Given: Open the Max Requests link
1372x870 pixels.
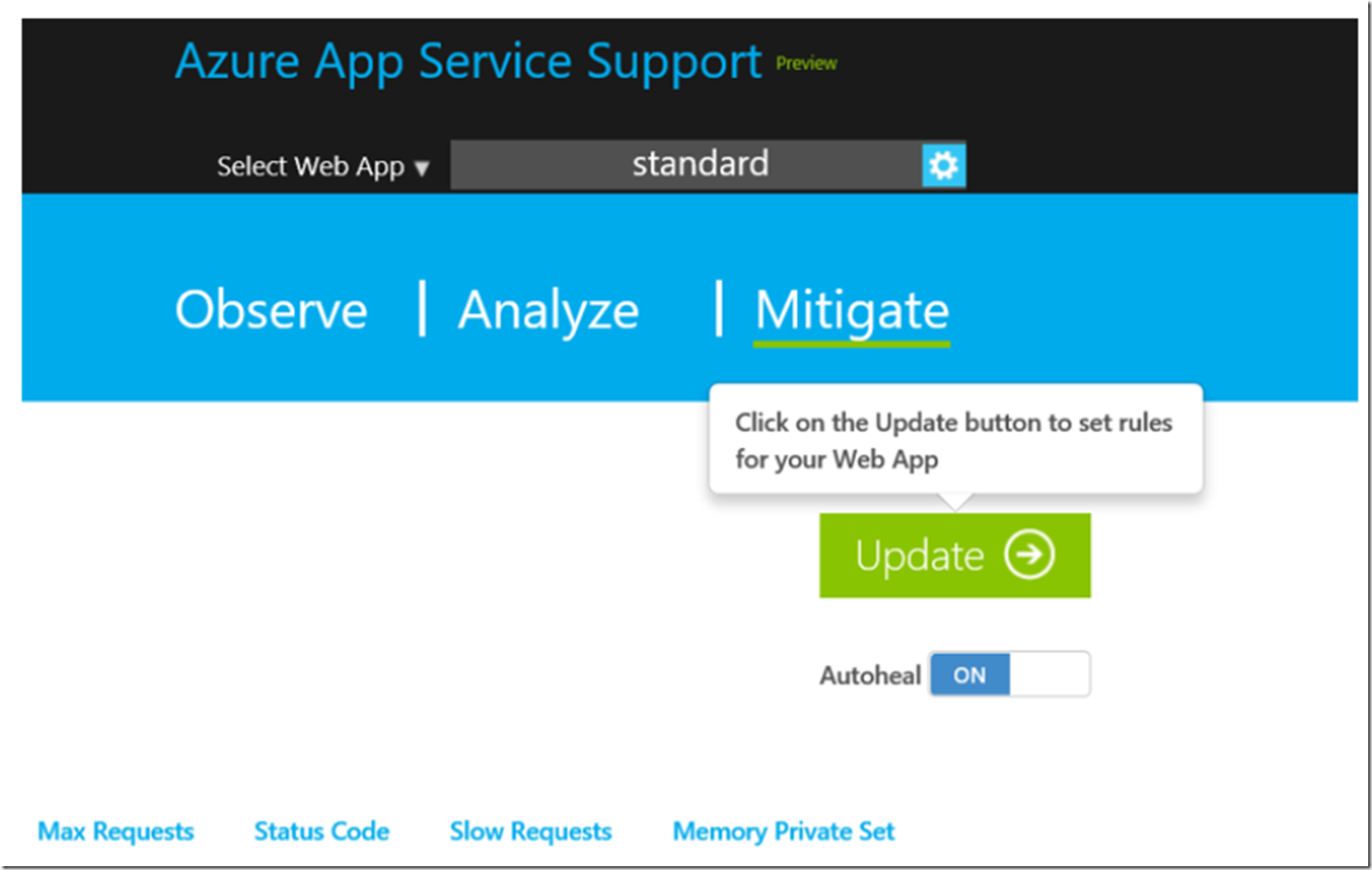Looking at the screenshot, I should (116, 831).
